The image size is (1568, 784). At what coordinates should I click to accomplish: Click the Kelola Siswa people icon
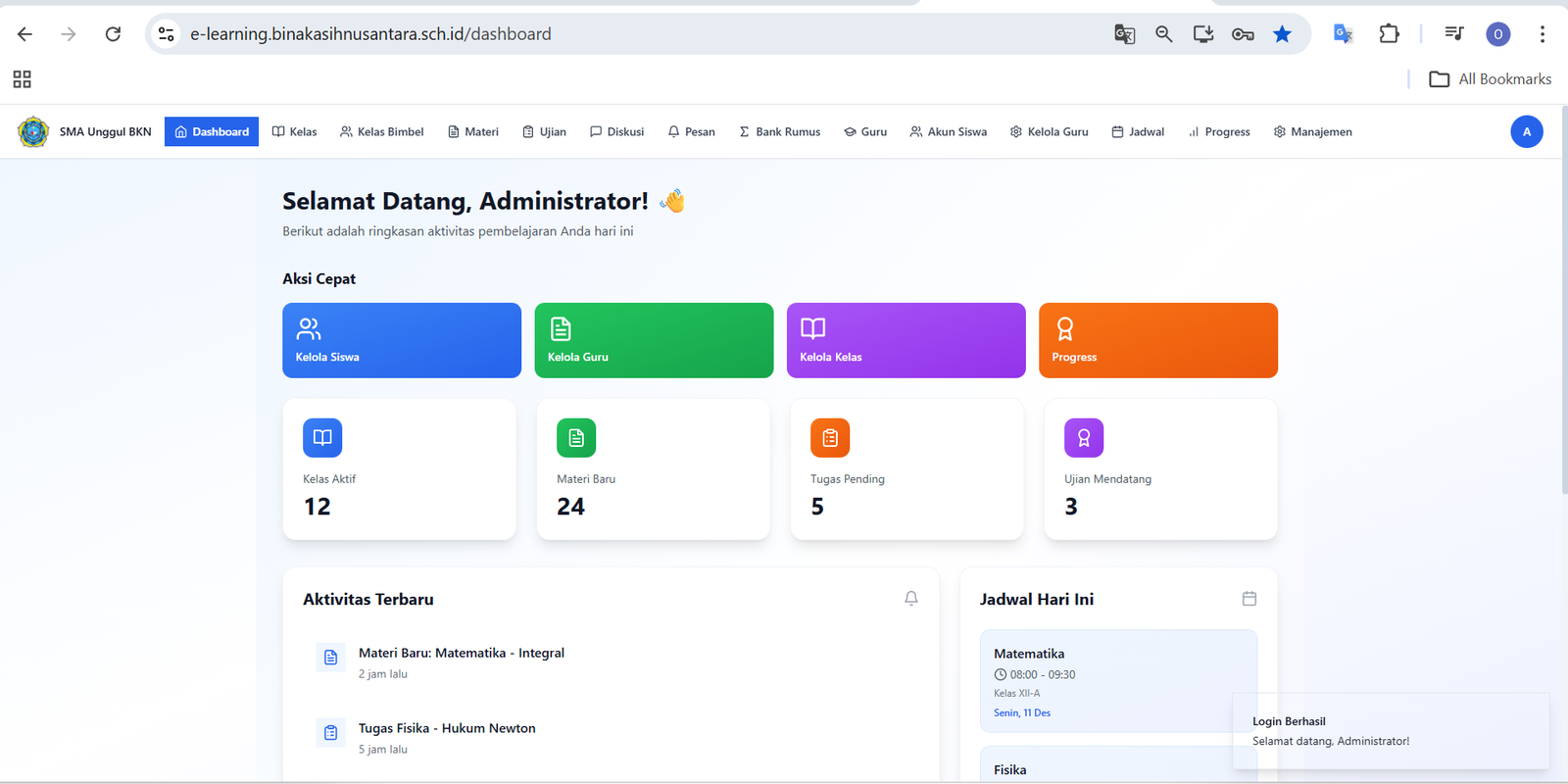[x=309, y=328]
